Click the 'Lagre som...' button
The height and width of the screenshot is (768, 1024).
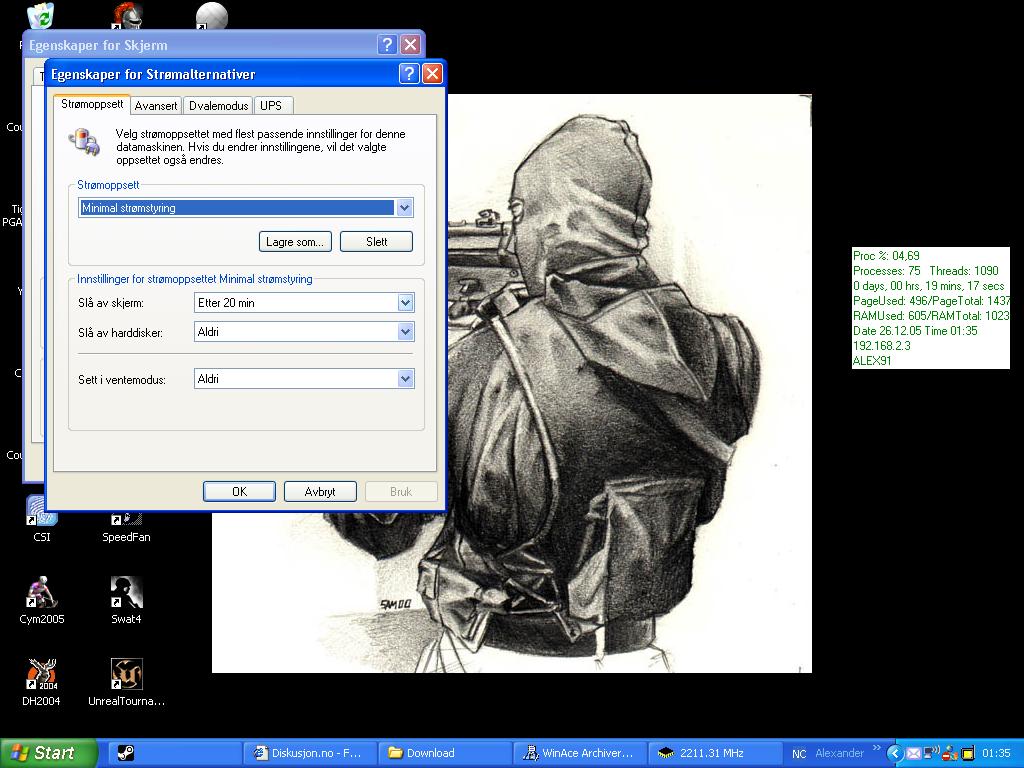[x=295, y=242]
